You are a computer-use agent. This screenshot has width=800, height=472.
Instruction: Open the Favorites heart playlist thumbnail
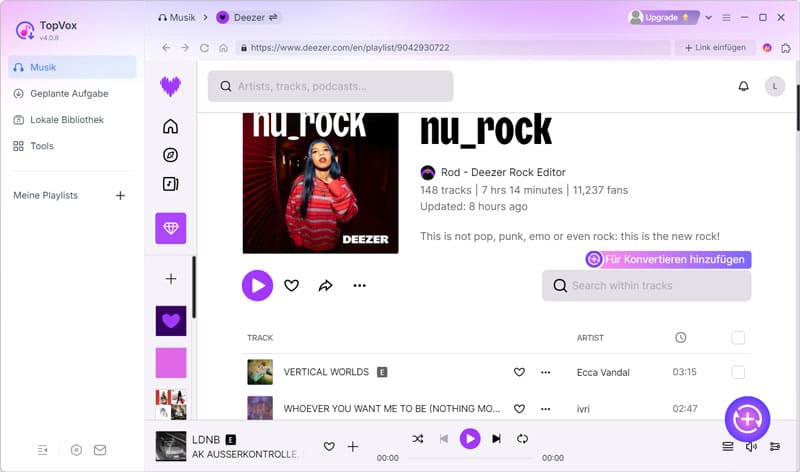[170, 321]
